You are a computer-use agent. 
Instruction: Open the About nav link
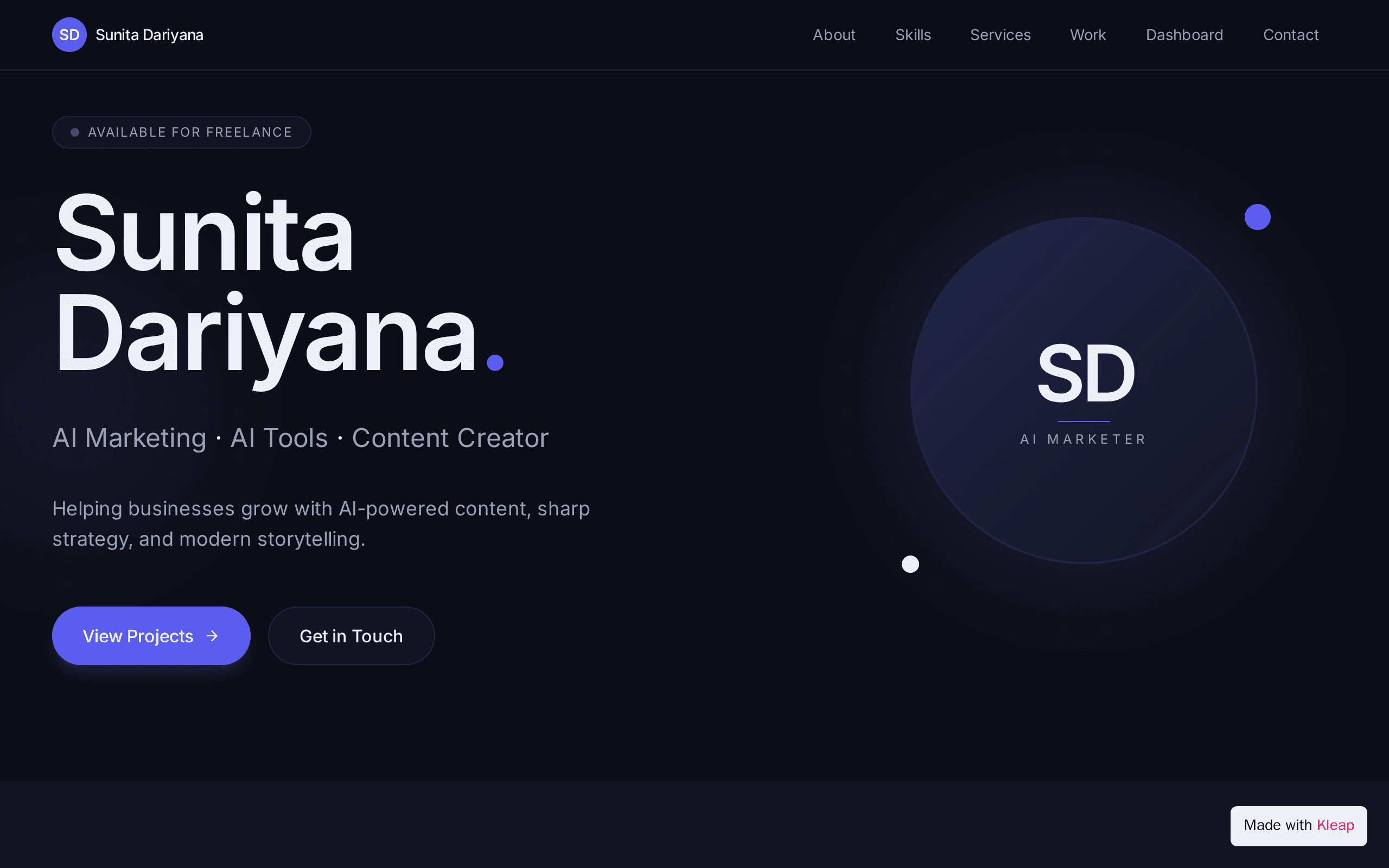click(834, 35)
